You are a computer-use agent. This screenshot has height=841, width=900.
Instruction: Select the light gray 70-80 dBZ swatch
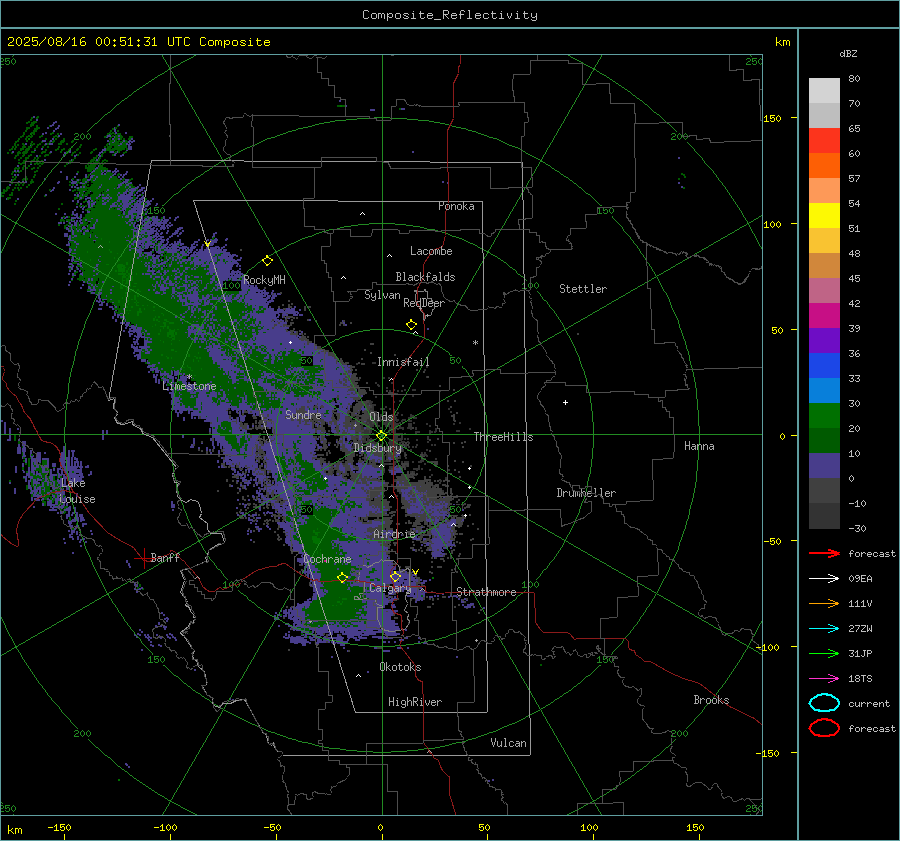pos(824,91)
